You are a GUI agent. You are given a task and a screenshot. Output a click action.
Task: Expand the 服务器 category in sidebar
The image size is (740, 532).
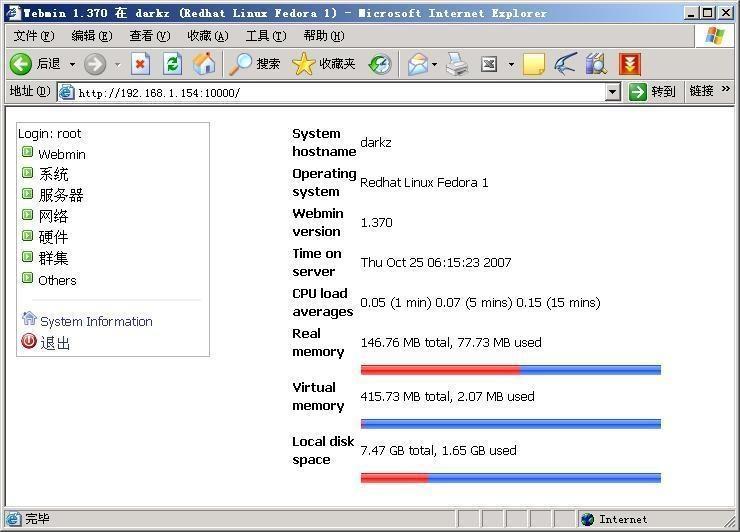coord(28,194)
